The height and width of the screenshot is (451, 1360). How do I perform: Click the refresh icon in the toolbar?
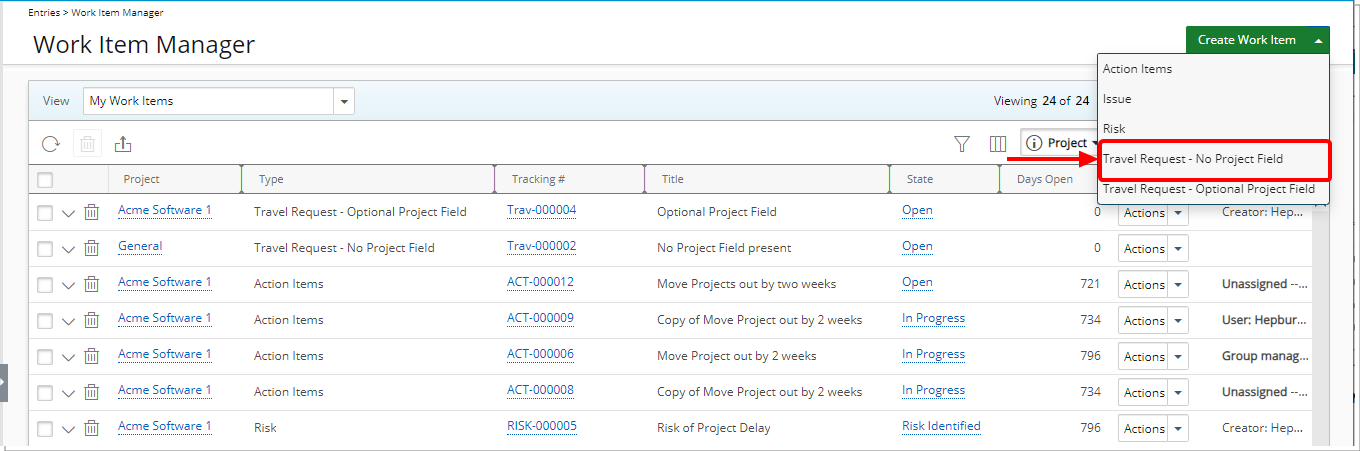[x=50, y=144]
